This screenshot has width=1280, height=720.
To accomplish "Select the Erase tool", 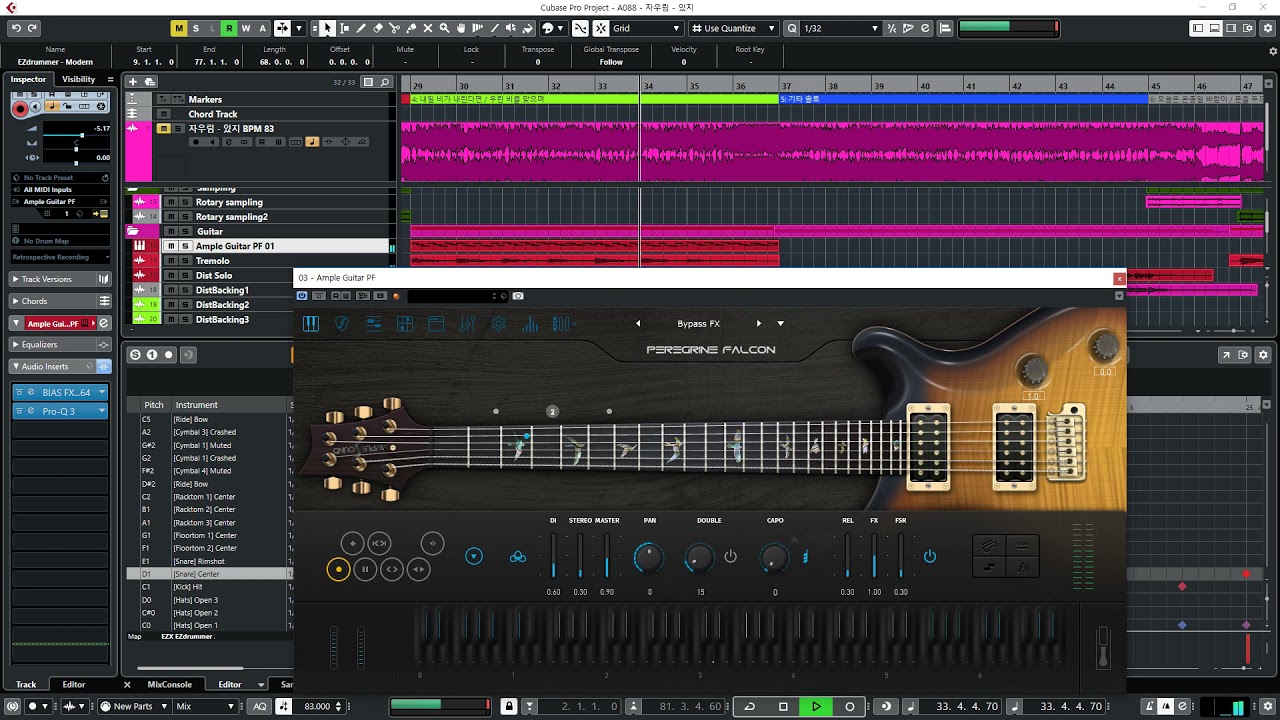I will point(378,28).
